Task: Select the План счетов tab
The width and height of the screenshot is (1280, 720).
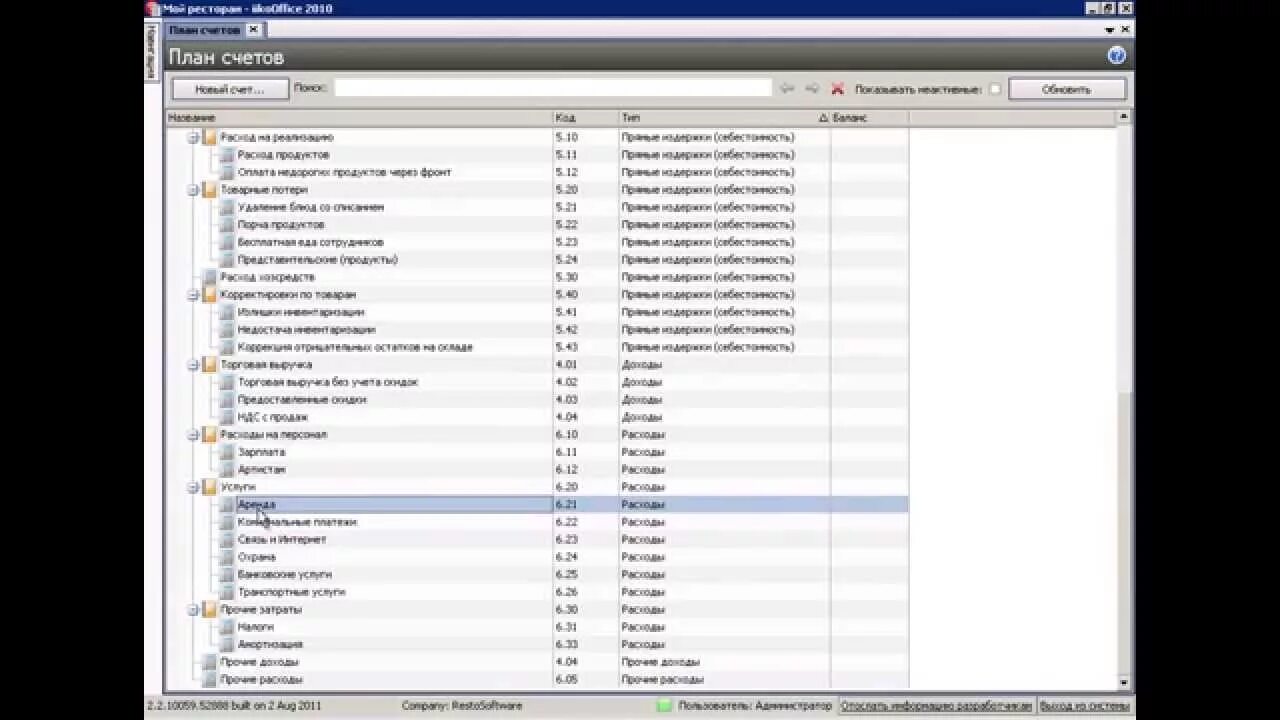Action: point(205,30)
